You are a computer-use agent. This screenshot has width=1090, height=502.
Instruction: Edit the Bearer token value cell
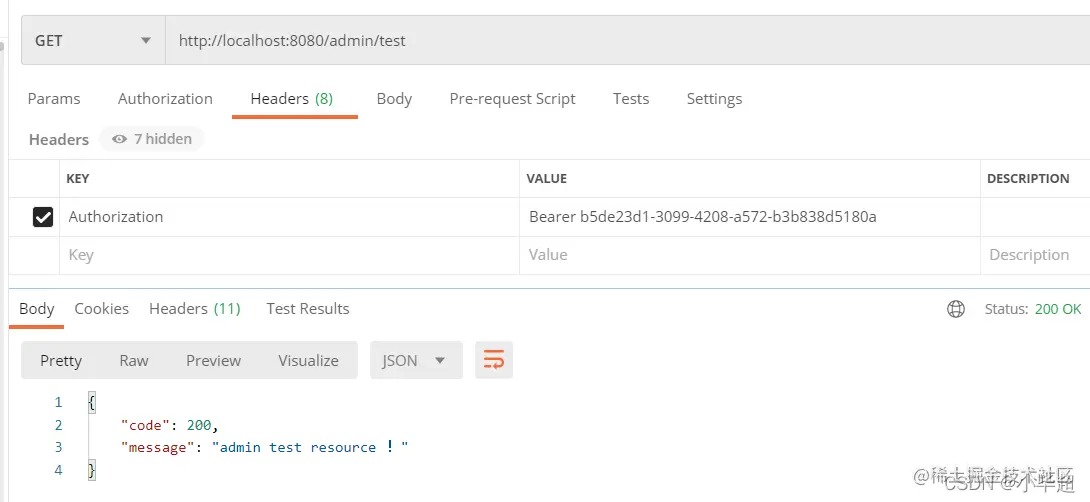(x=749, y=217)
